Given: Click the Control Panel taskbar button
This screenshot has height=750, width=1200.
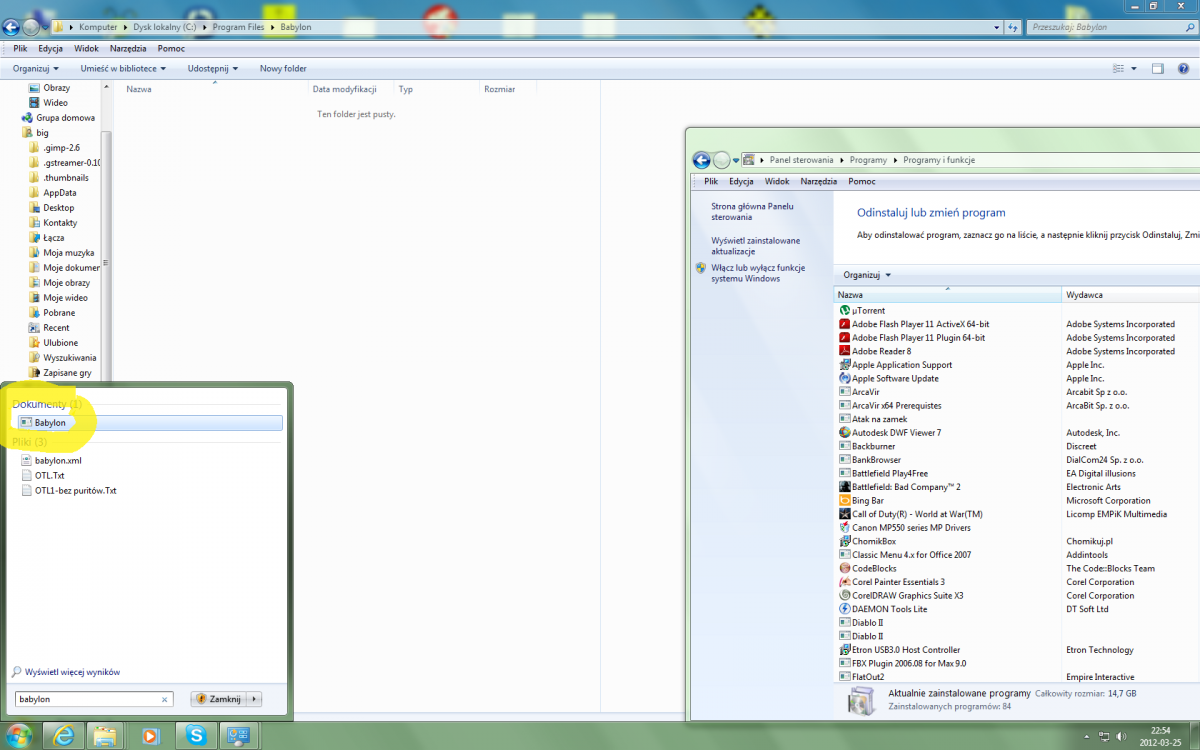Looking at the screenshot, I should point(240,735).
